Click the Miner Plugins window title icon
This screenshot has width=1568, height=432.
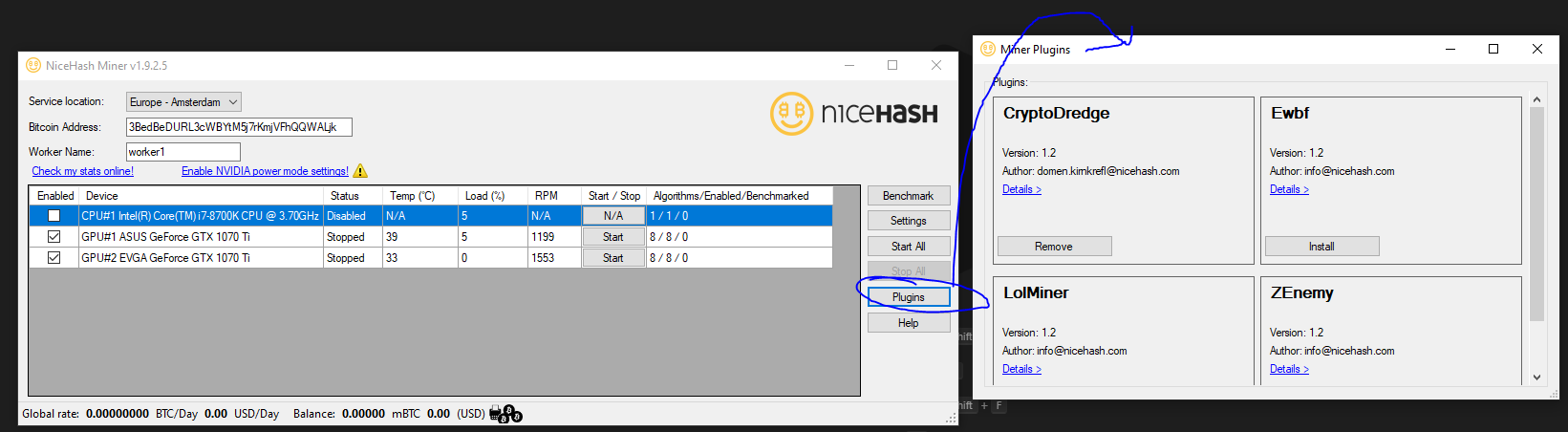pyautogui.click(x=988, y=49)
